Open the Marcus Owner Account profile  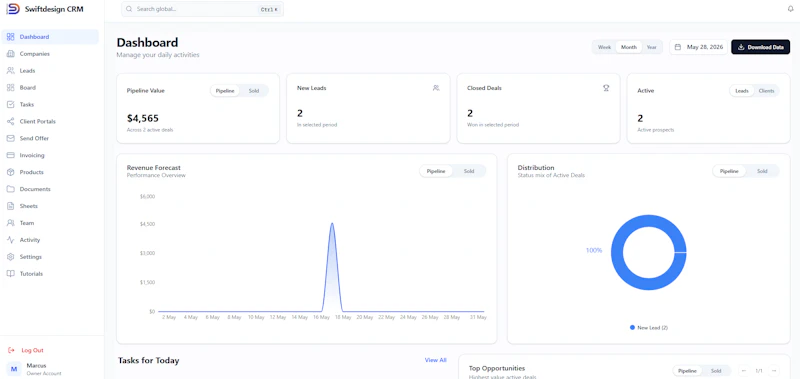pos(51,369)
